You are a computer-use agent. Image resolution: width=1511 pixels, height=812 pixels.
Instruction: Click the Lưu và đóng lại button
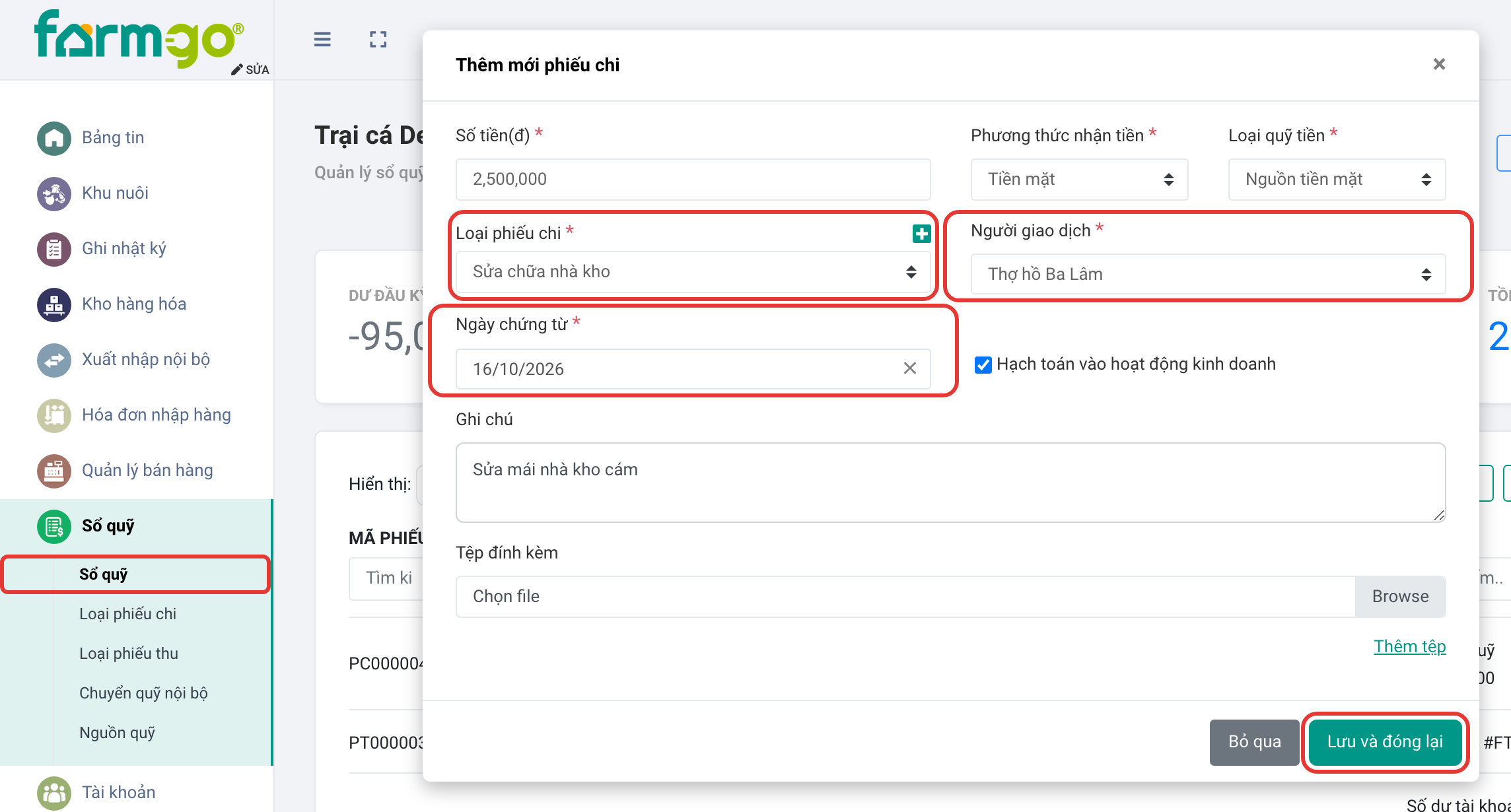tap(1385, 741)
